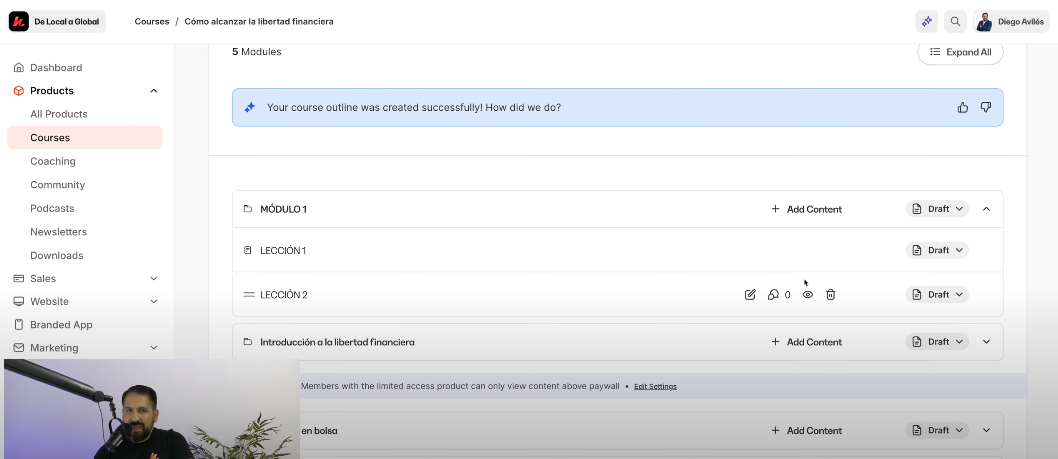Expand the Sales sidebar menu
Screen dimensions: 1058x459
pyautogui.click(x=153, y=278)
